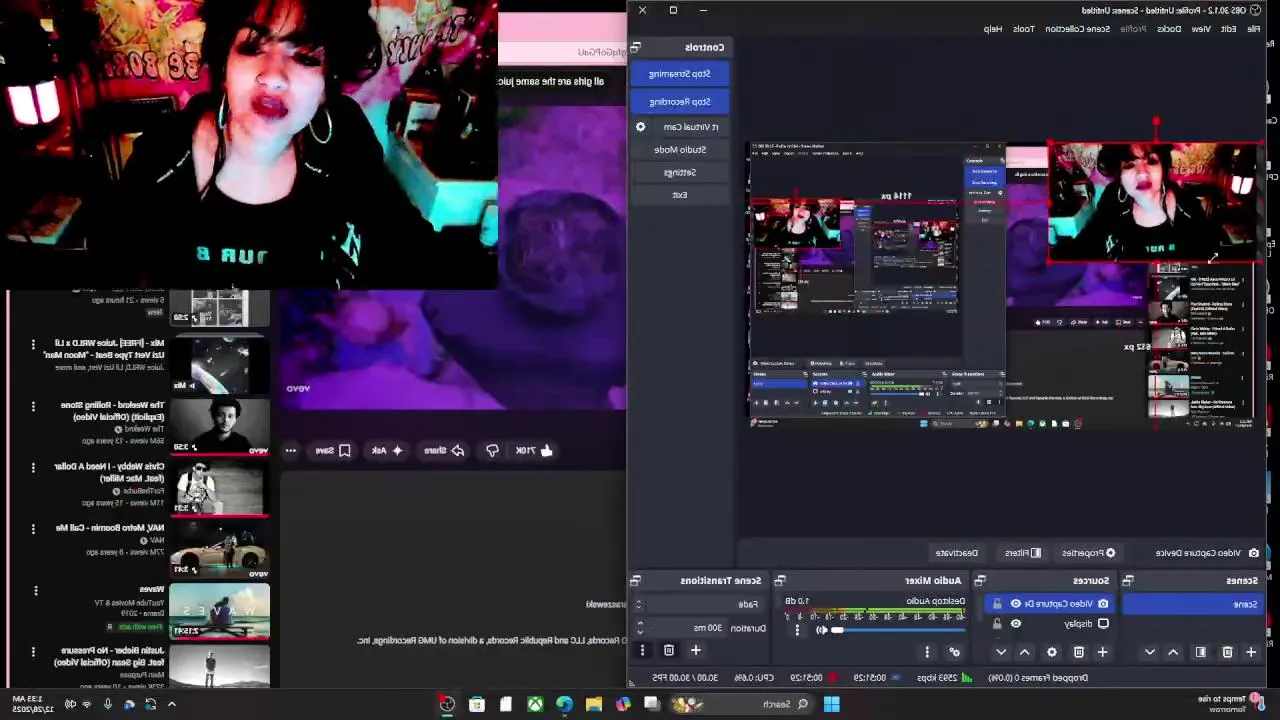The height and width of the screenshot is (720, 1280).
Task: Click Deactivate button on source toolbar
Action: pos(957,553)
